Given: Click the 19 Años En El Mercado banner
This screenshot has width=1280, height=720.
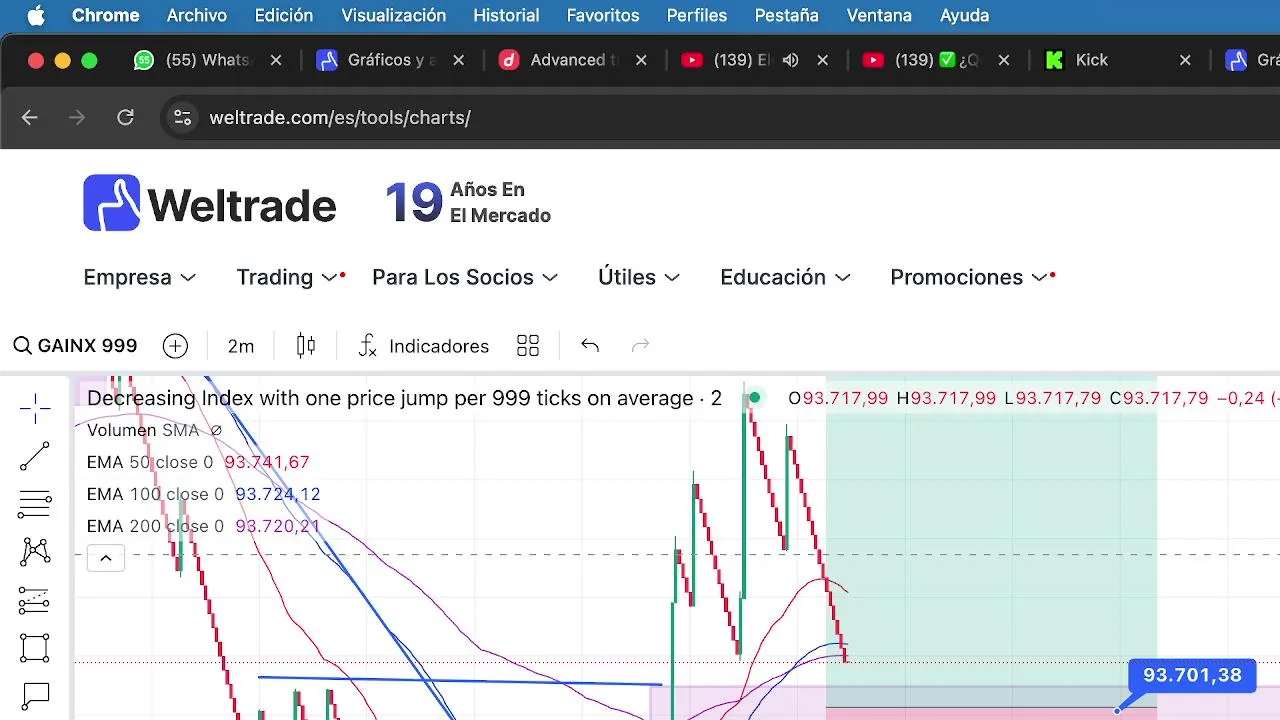Looking at the screenshot, I should pos(468,202).
